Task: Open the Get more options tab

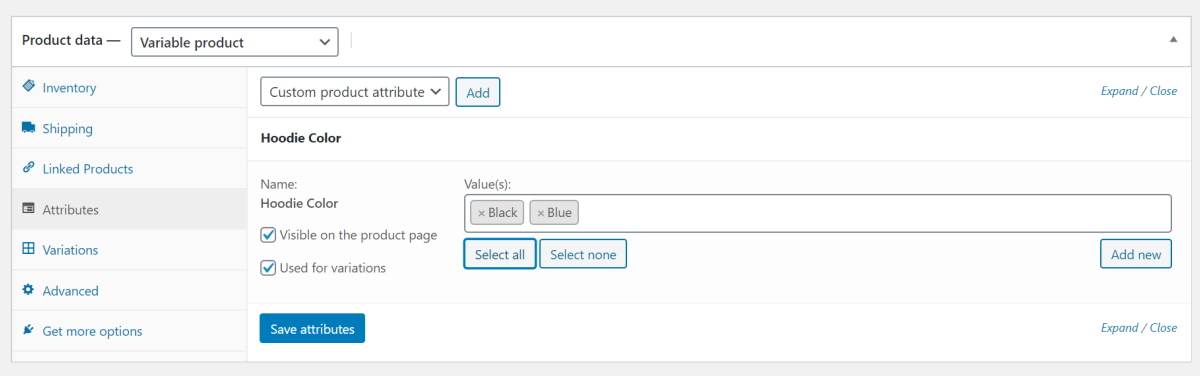Action: (129, 331)
